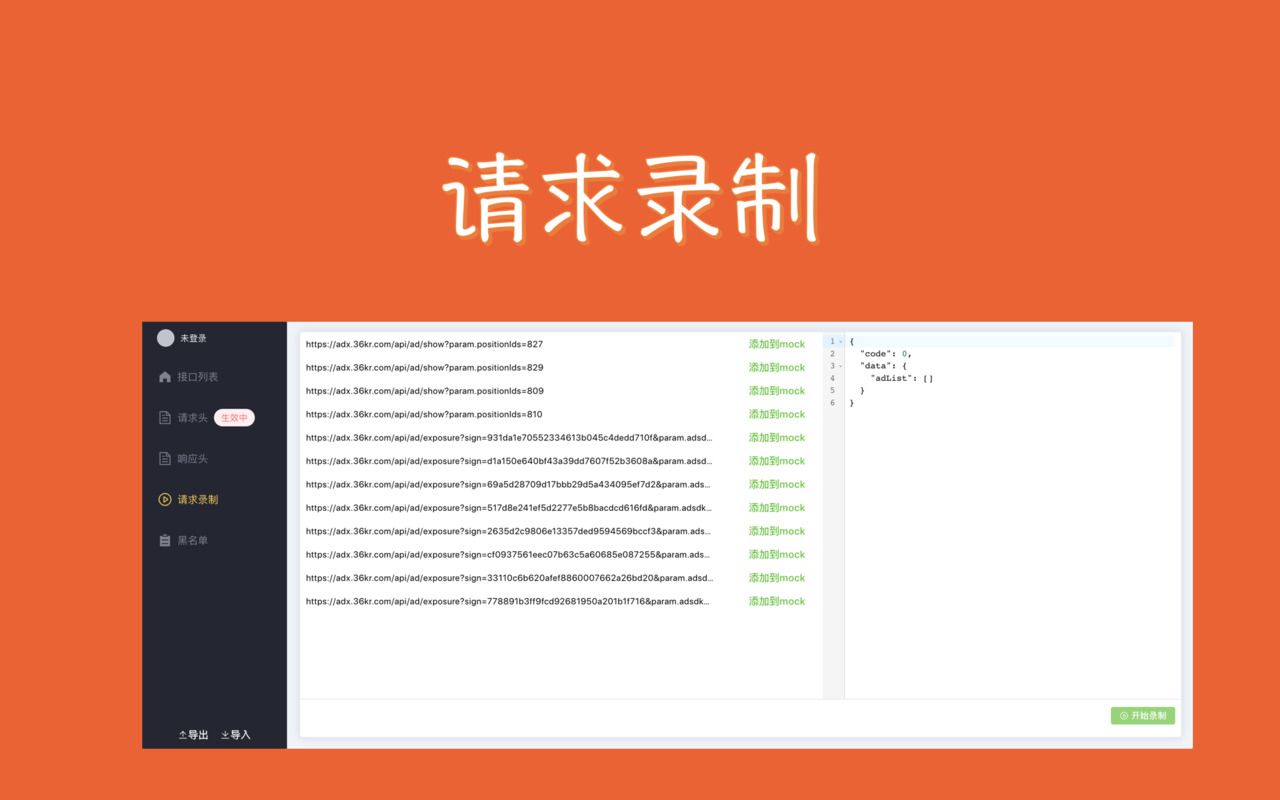Select the exposure URL with sign=d1a150e
1280x800 pixels.
click(509, 461)
